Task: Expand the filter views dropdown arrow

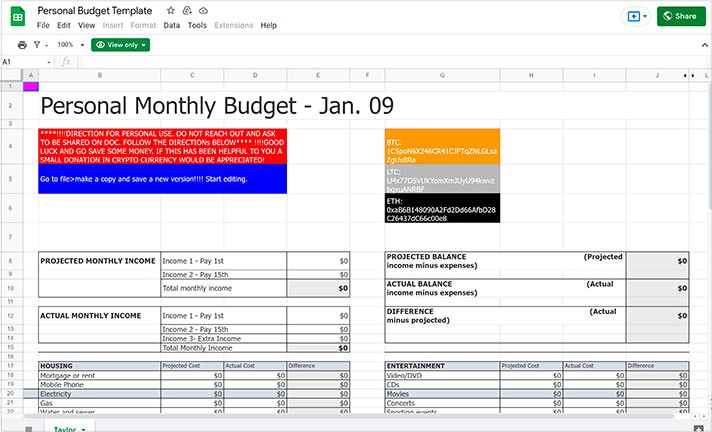Action: click(x=46, y=45)
